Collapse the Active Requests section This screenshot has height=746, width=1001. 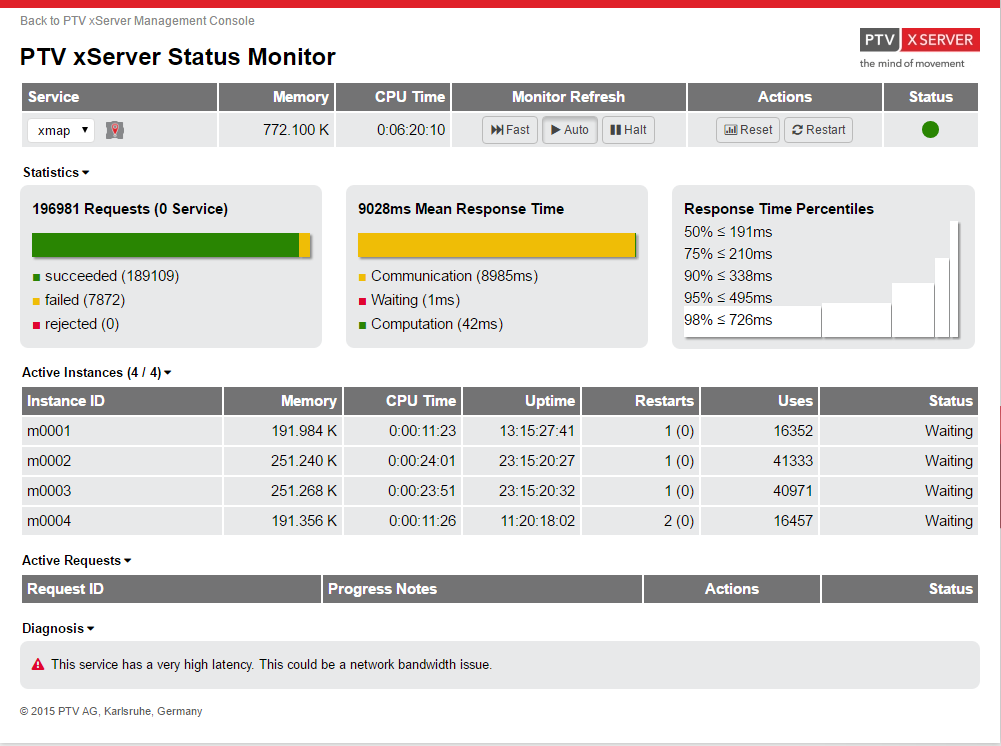tap(76, 561)
